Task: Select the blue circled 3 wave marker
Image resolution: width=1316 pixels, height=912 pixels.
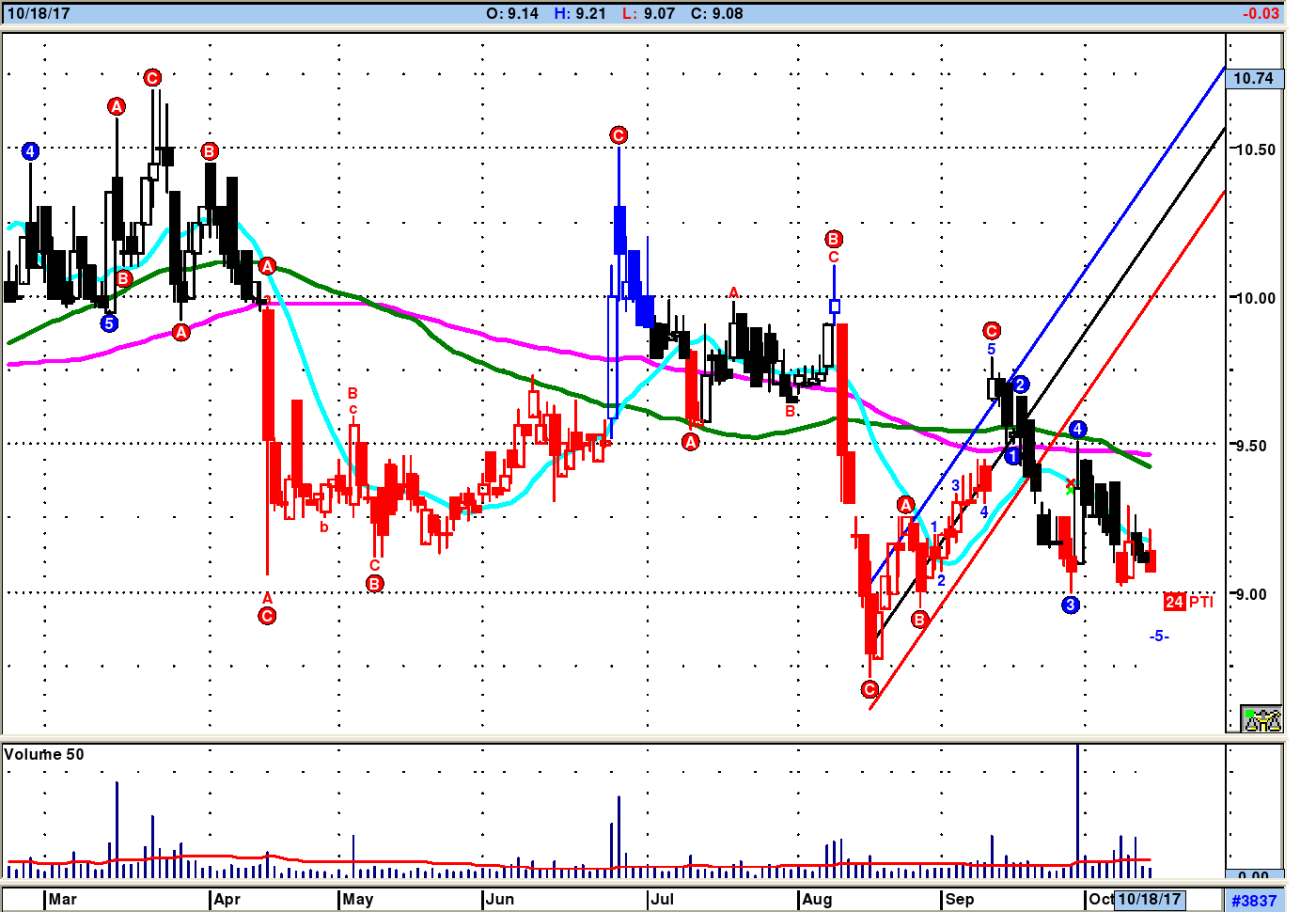Action: [x=1071, y=605]
